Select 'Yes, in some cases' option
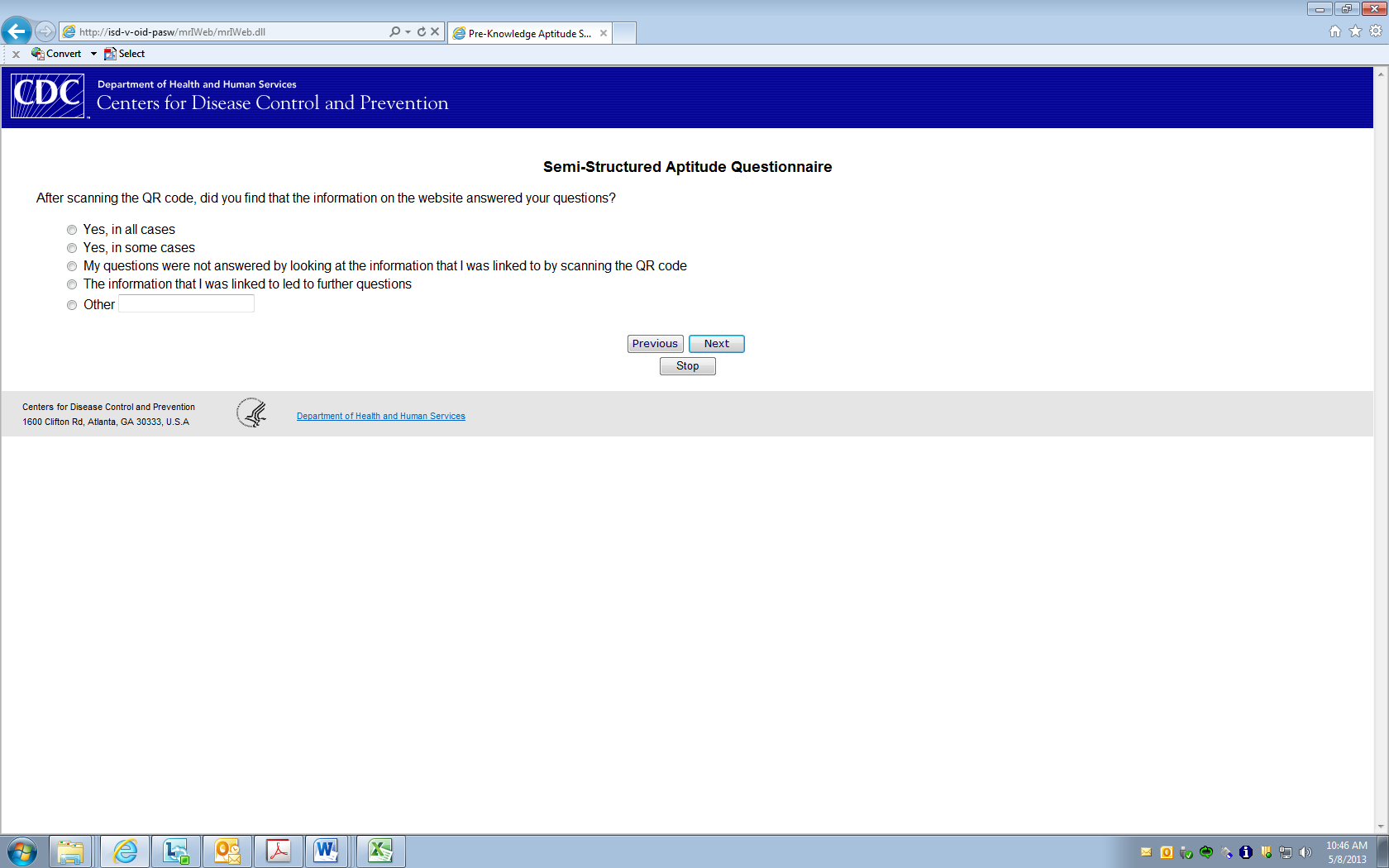Viewport: 1389px width, 868px height. [x=72, y=248]
